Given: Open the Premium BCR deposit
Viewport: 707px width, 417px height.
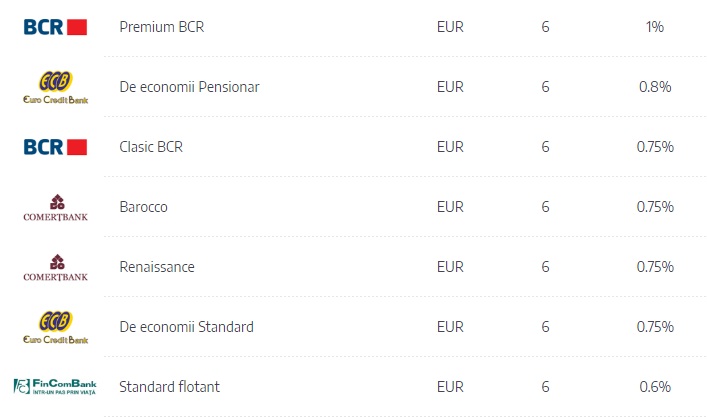Looking at the screenshot, I should coord(161,27).
